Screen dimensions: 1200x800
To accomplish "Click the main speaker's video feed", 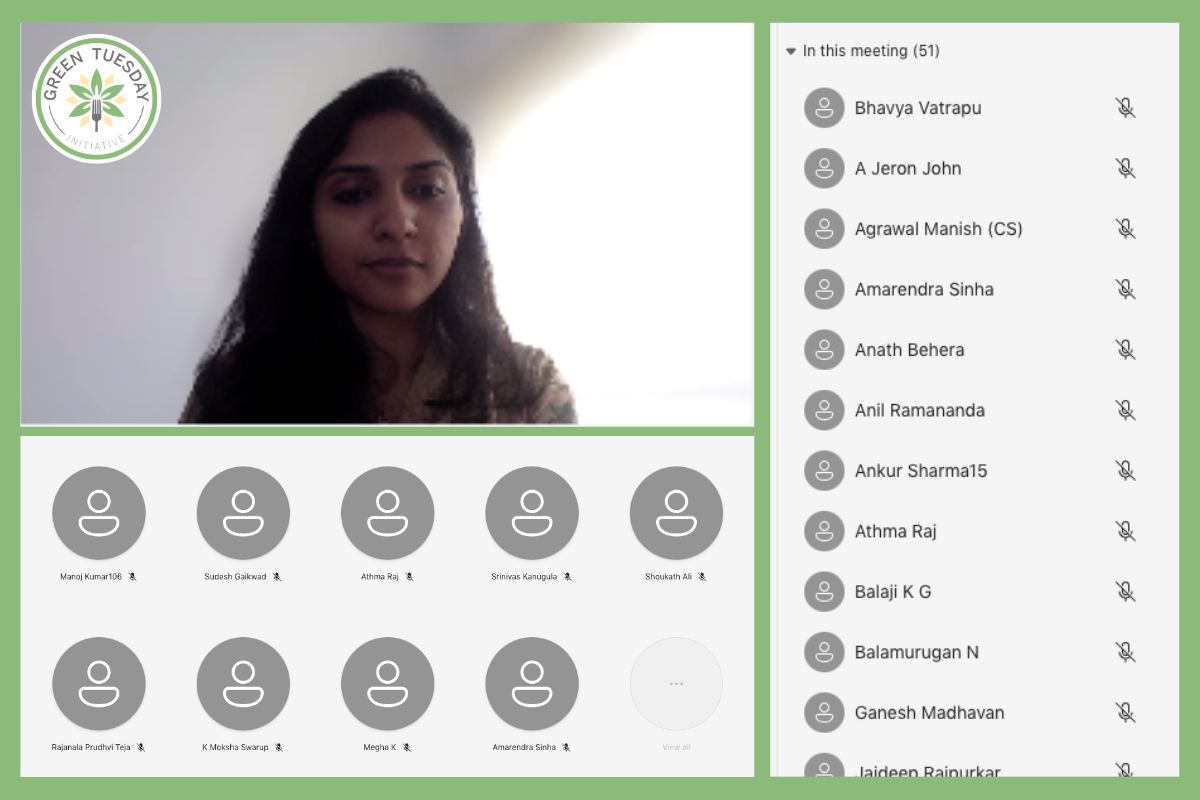I will click(x=387, y=225).
